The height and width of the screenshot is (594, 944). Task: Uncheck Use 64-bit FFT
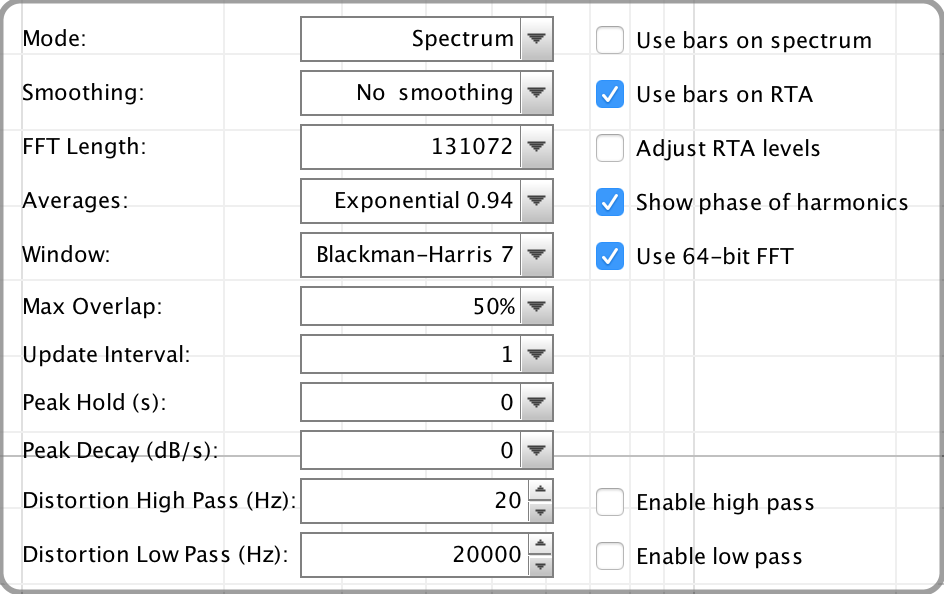[x=609, y=256]
